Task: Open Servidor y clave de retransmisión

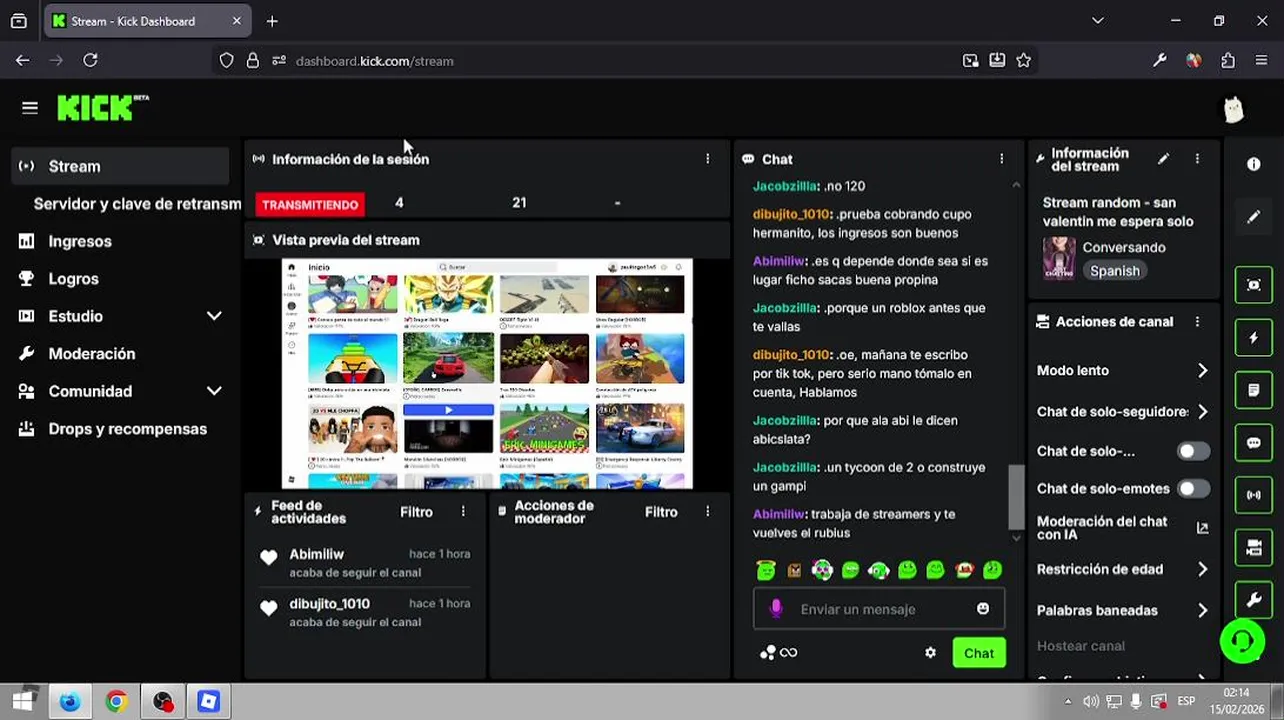Action: 137,204
